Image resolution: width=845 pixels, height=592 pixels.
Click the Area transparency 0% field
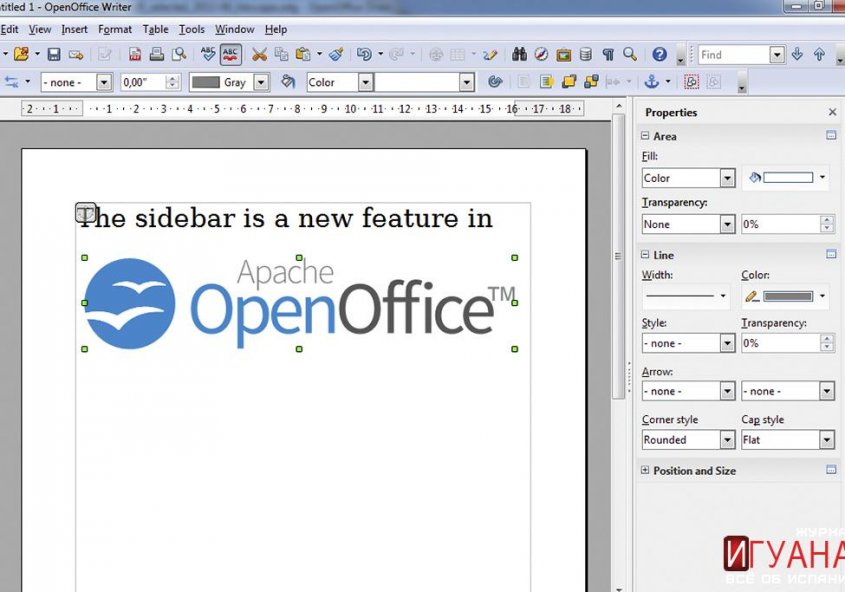coord(780,225)
